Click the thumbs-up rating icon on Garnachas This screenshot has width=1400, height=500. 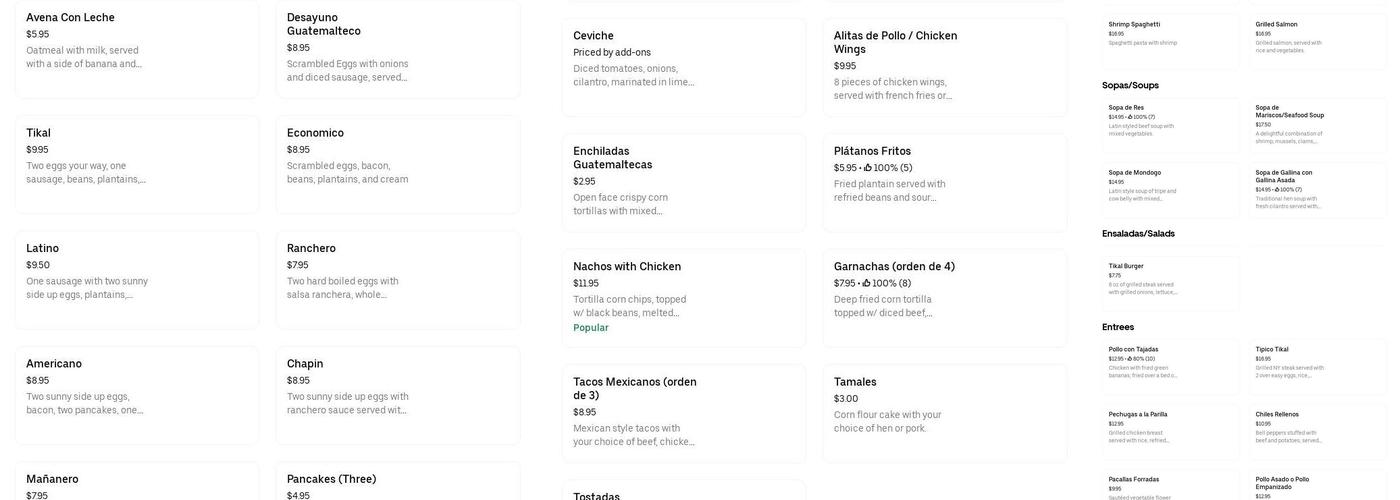(867, 284)
